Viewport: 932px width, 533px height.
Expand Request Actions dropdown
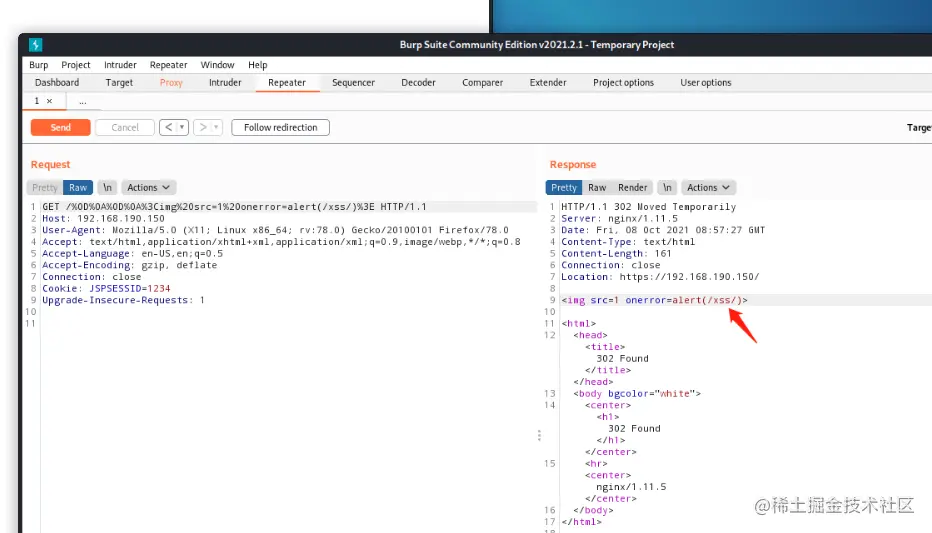[148, 187]
